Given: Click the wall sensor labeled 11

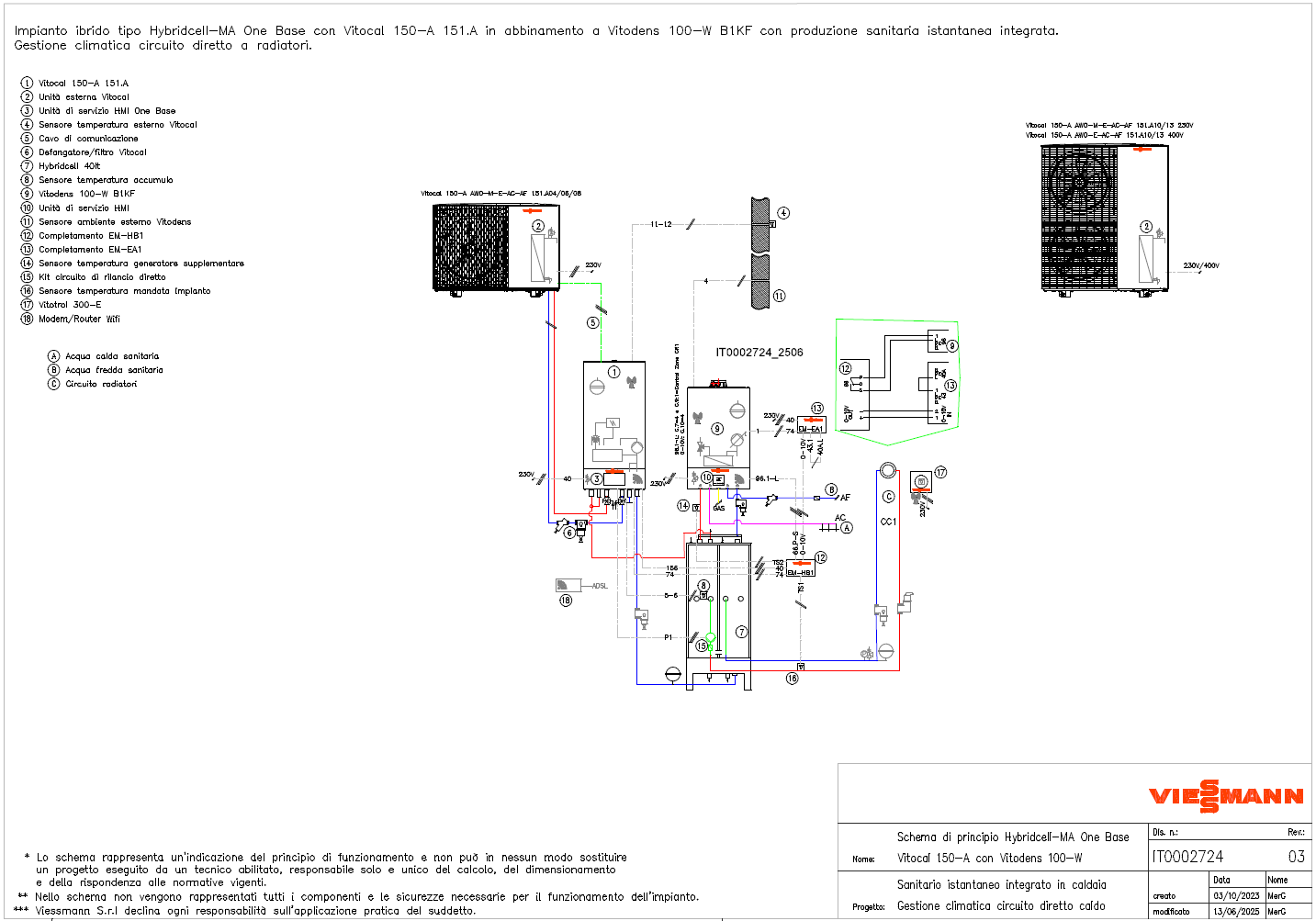Looking at the screenshot, I should click(760, 282).
